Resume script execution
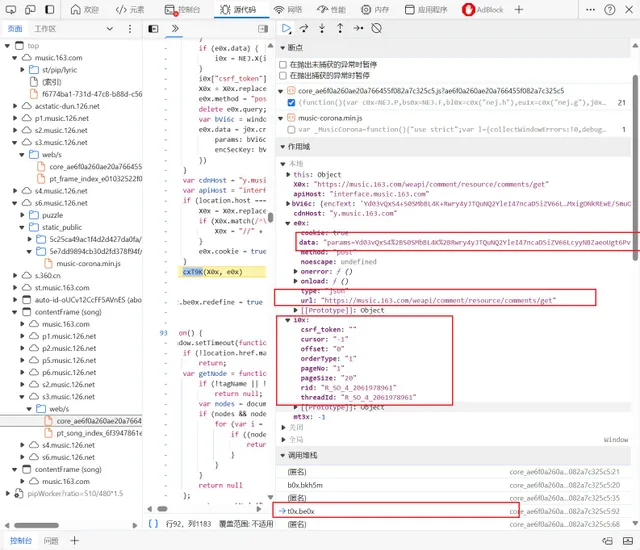The height and width of the screenshot is (550, 640). pyautogui.click(x=286, y=28)
